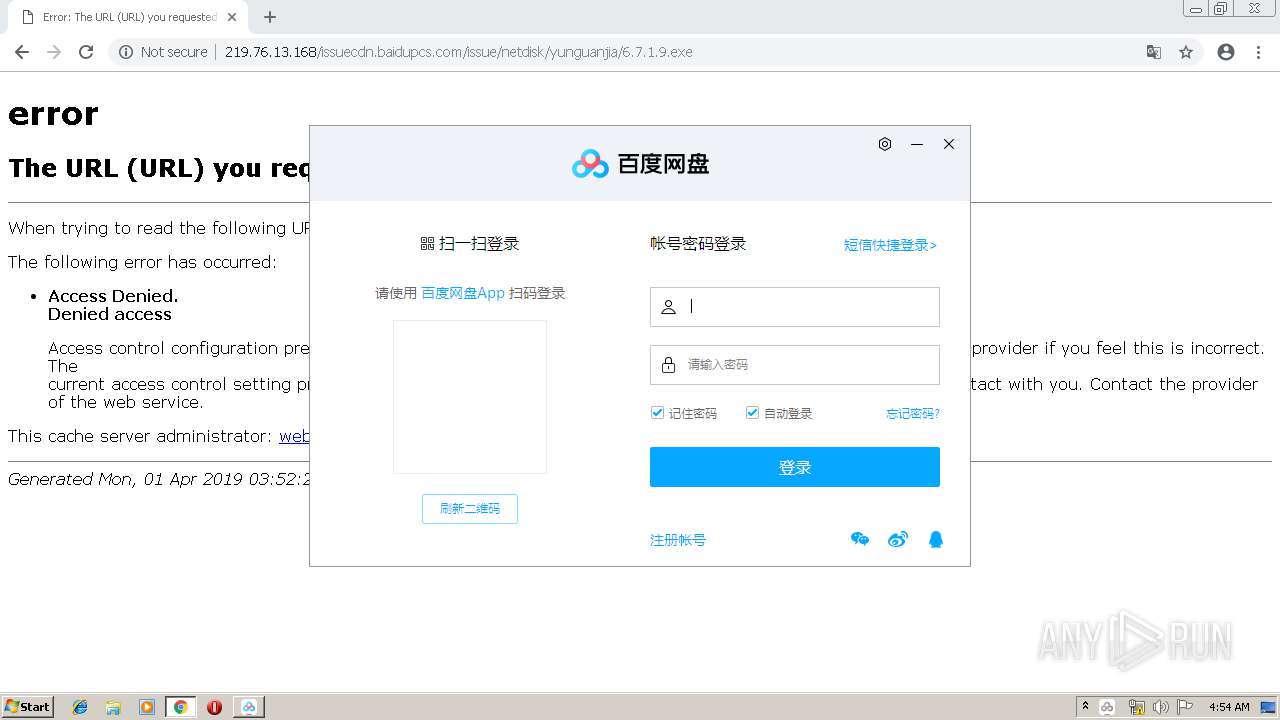Image resolution: width=1280 pixels, height=720 pixels.
Task: Show hidden tray icons arrow
Action: click(1085, 706)
